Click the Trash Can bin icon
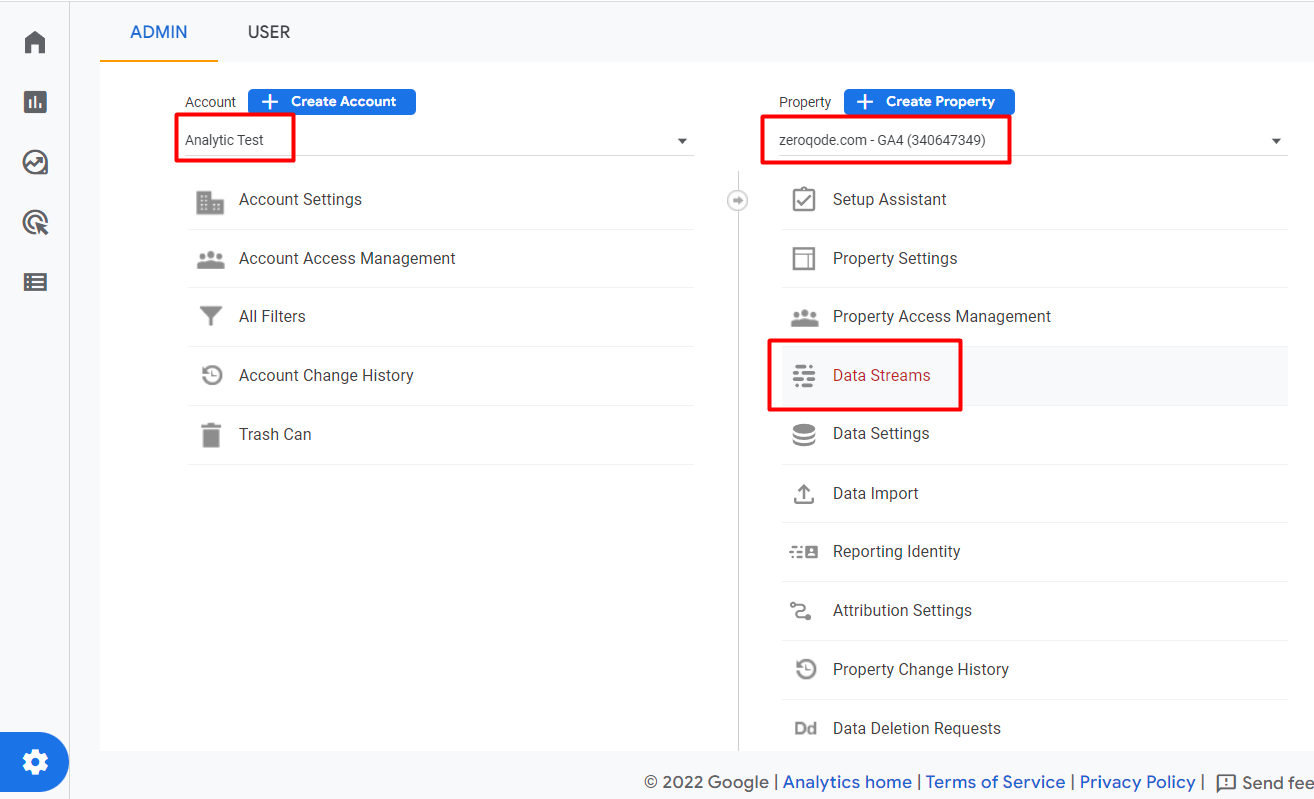The height and width of the screenshot is (799, 1314). pos(210,435)
